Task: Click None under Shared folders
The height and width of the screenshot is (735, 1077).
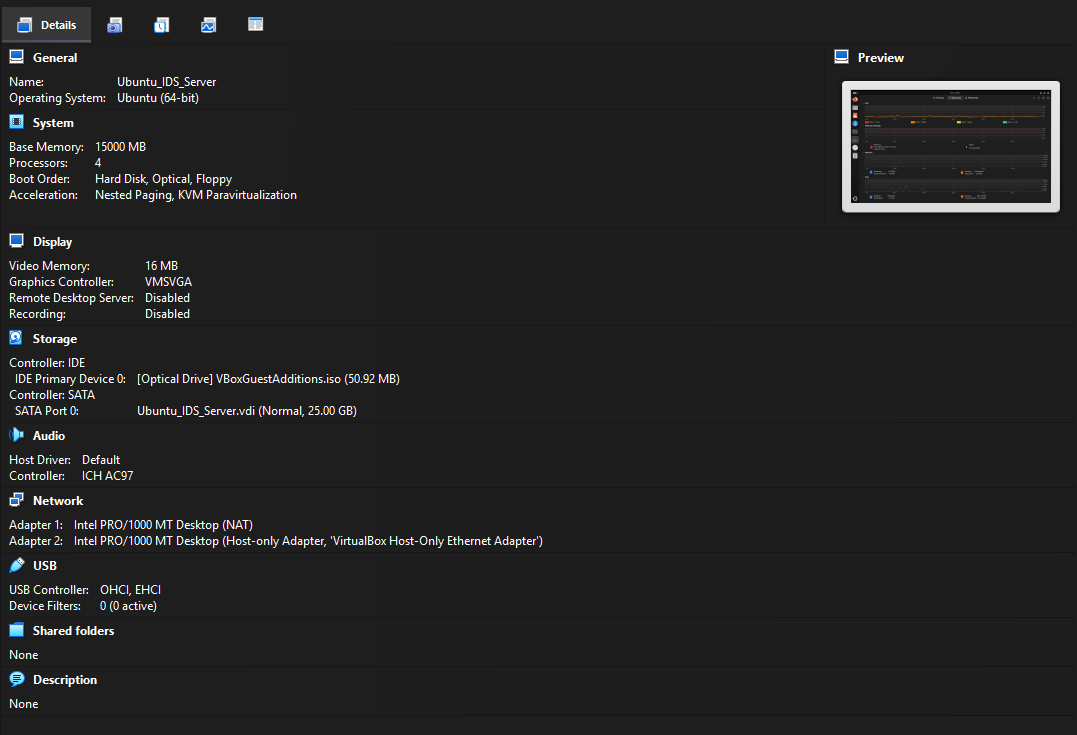Action: click(x=23, y=655)
